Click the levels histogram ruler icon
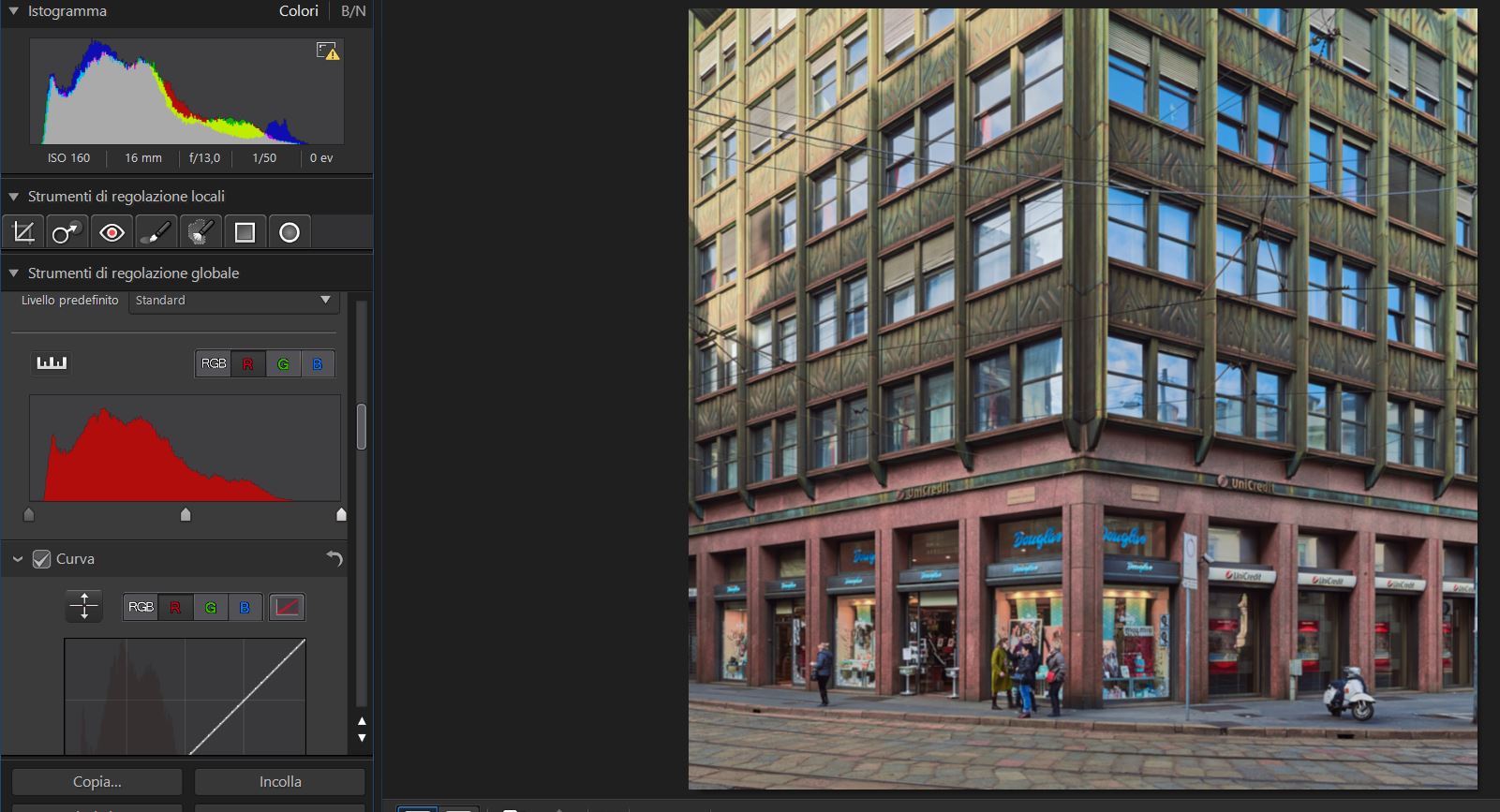Viewport: 1500px width, 812px height. (52, 363)
